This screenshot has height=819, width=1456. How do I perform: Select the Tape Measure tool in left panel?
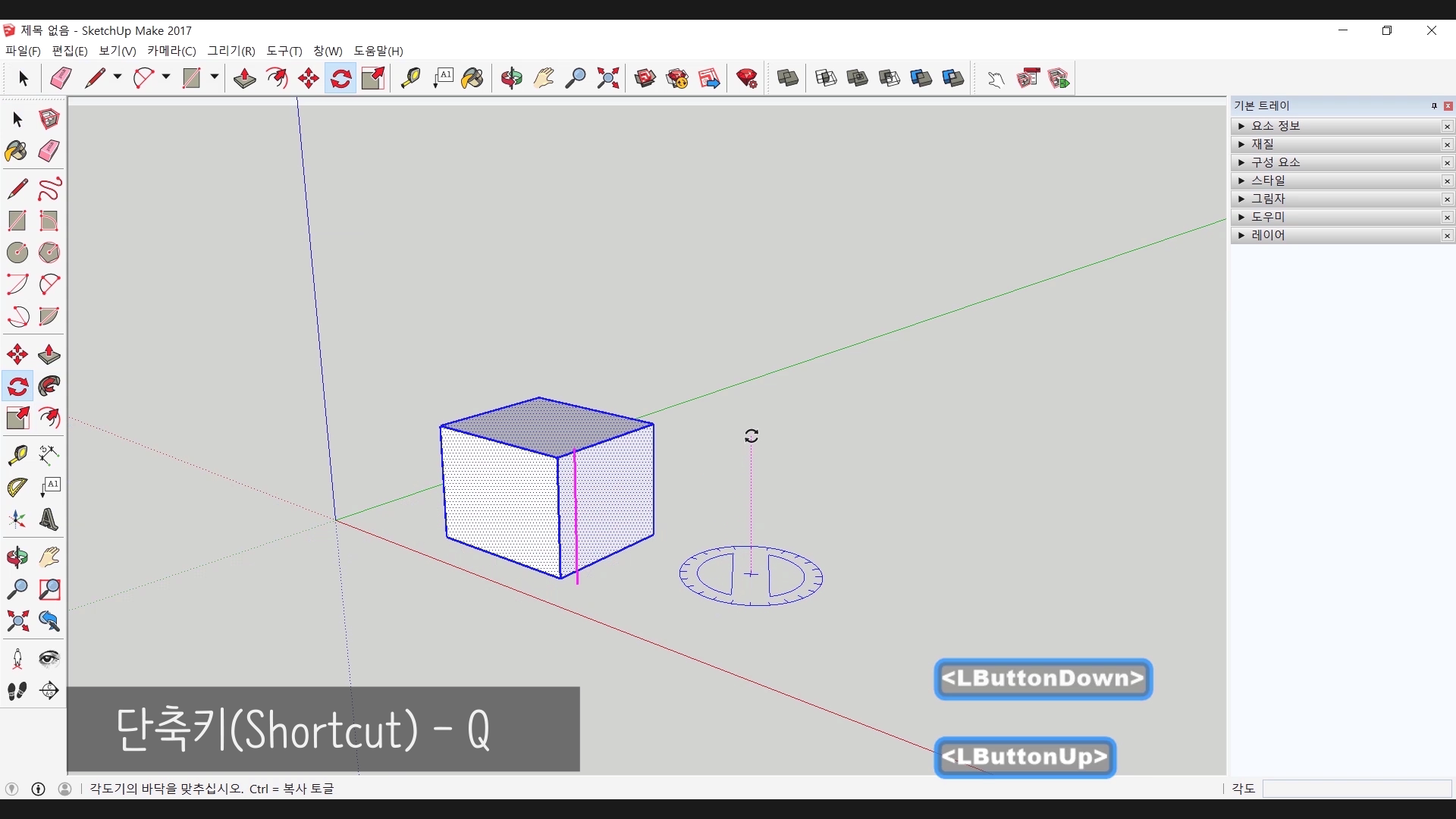click(x=17, y=455)
